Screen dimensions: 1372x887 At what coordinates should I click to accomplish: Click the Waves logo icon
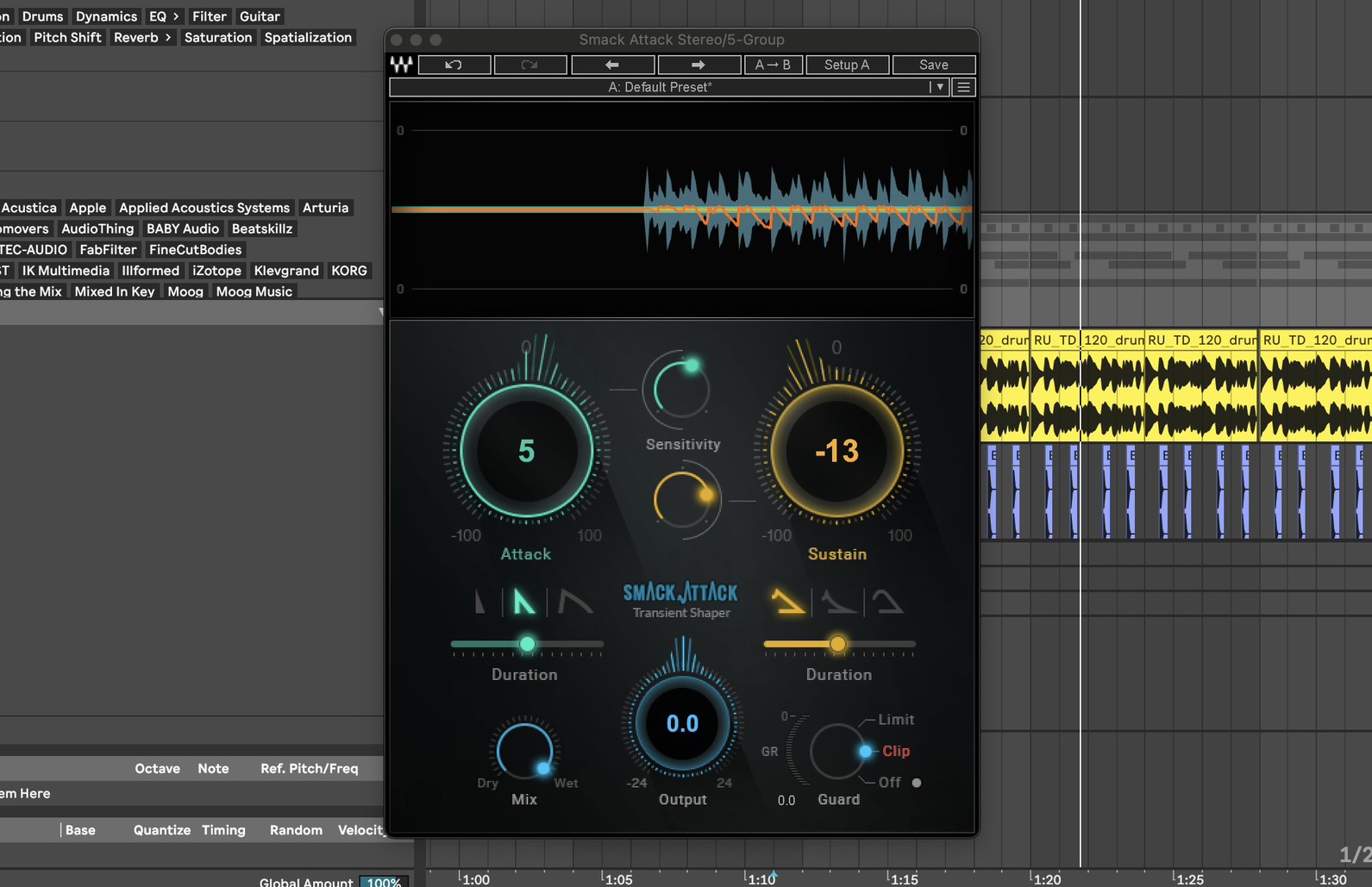coord(401,65)
